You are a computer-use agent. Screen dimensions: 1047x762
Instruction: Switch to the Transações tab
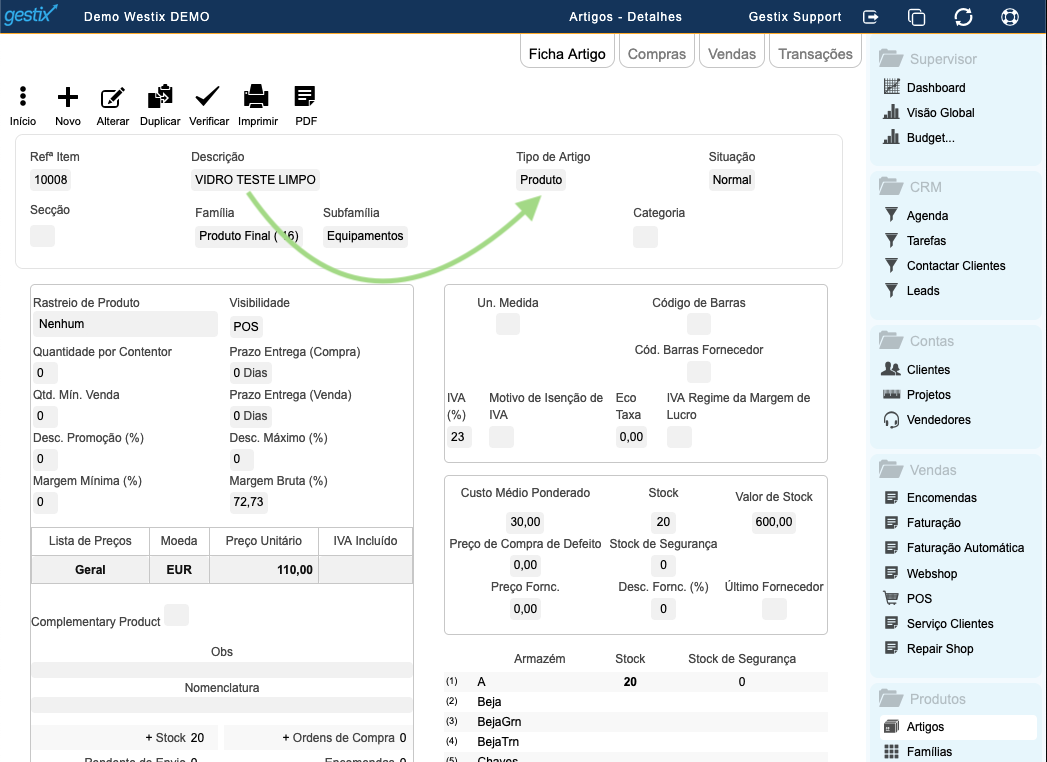pos(815,54)
